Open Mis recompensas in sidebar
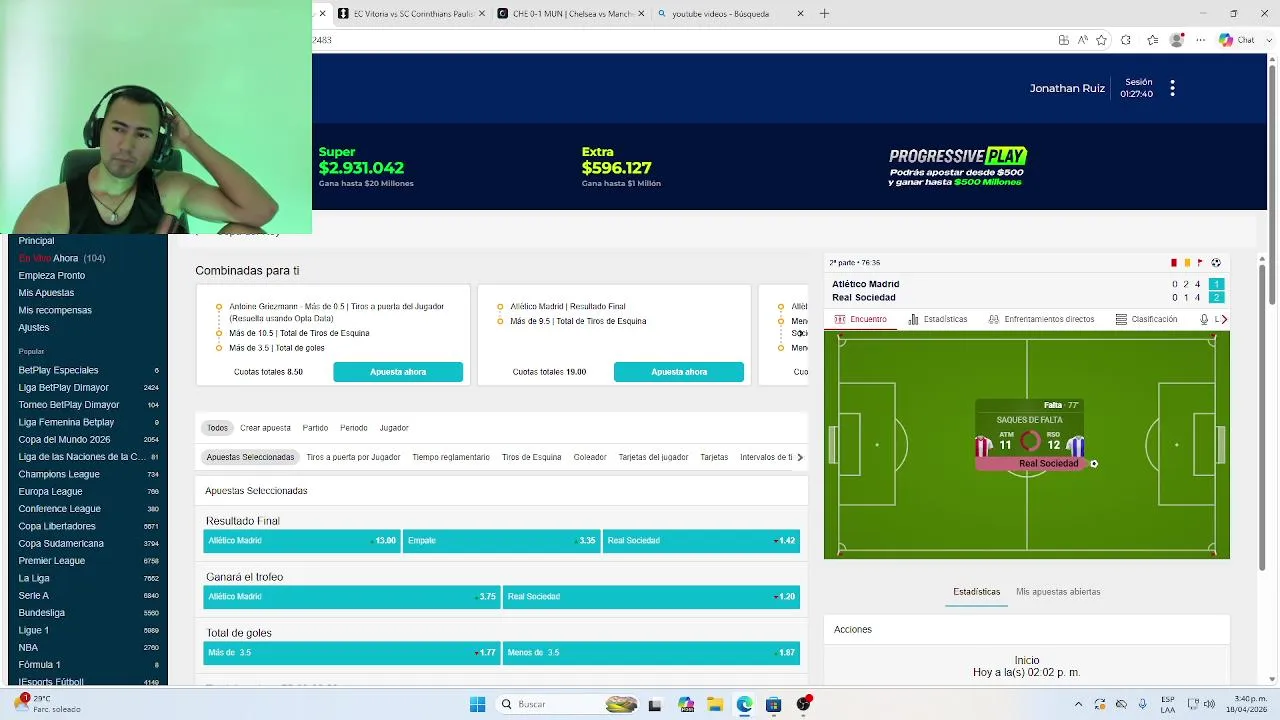The width and height of the screenshot is (1280, 720). click(55, 310)
